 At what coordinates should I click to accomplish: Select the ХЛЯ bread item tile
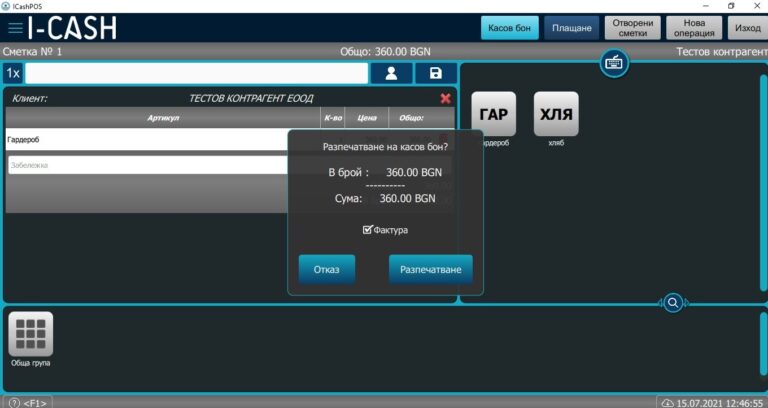click(x=556, y=114)
